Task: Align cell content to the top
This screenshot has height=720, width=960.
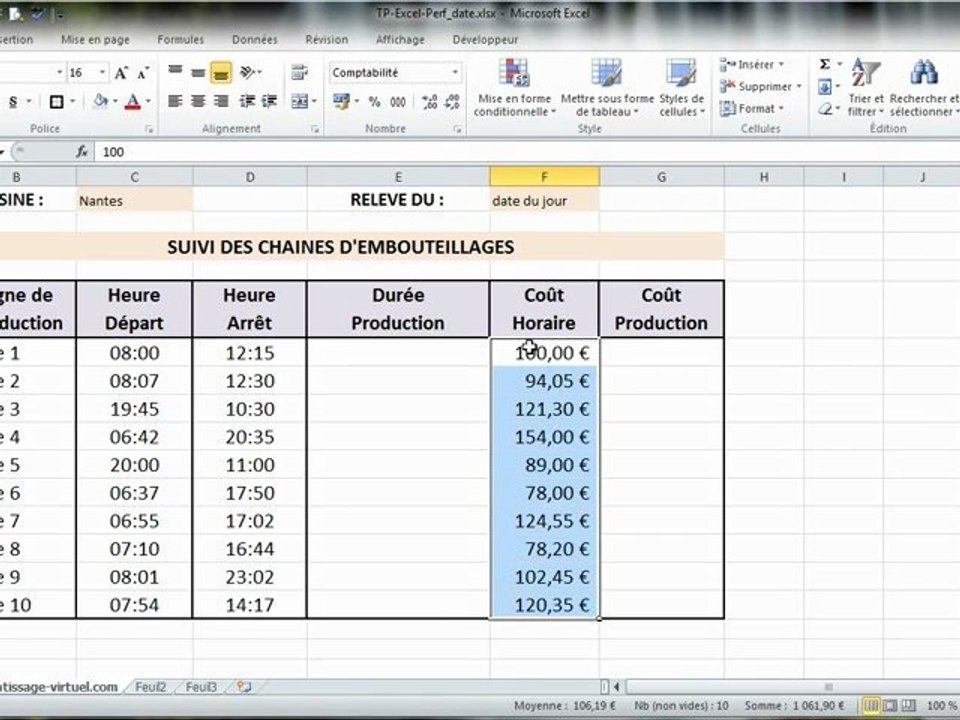Action: [175, 72]
